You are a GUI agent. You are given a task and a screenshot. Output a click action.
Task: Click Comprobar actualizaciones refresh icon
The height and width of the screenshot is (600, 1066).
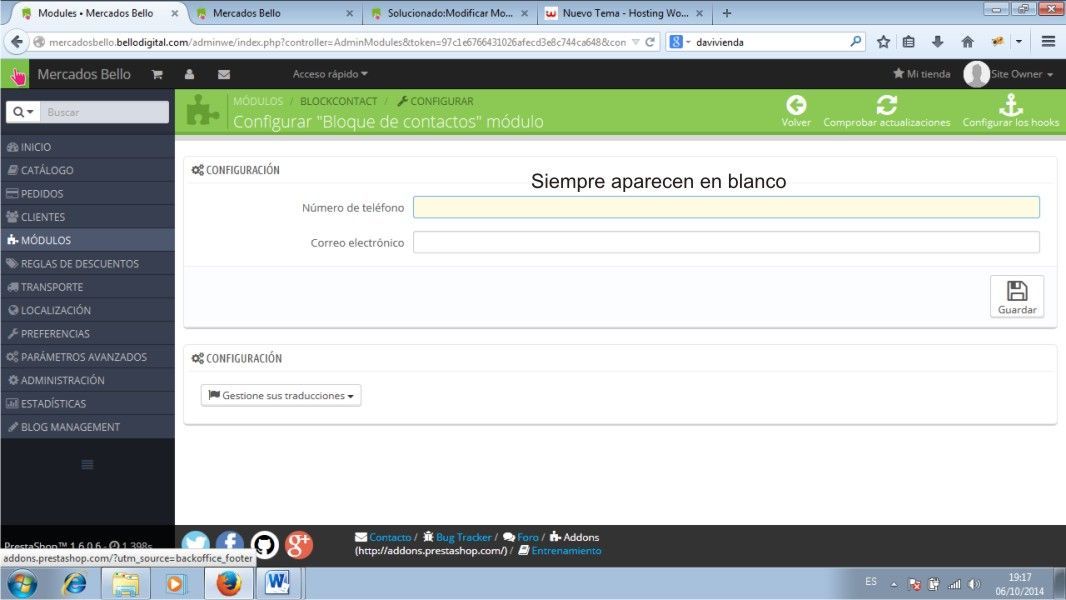(887, 105)
